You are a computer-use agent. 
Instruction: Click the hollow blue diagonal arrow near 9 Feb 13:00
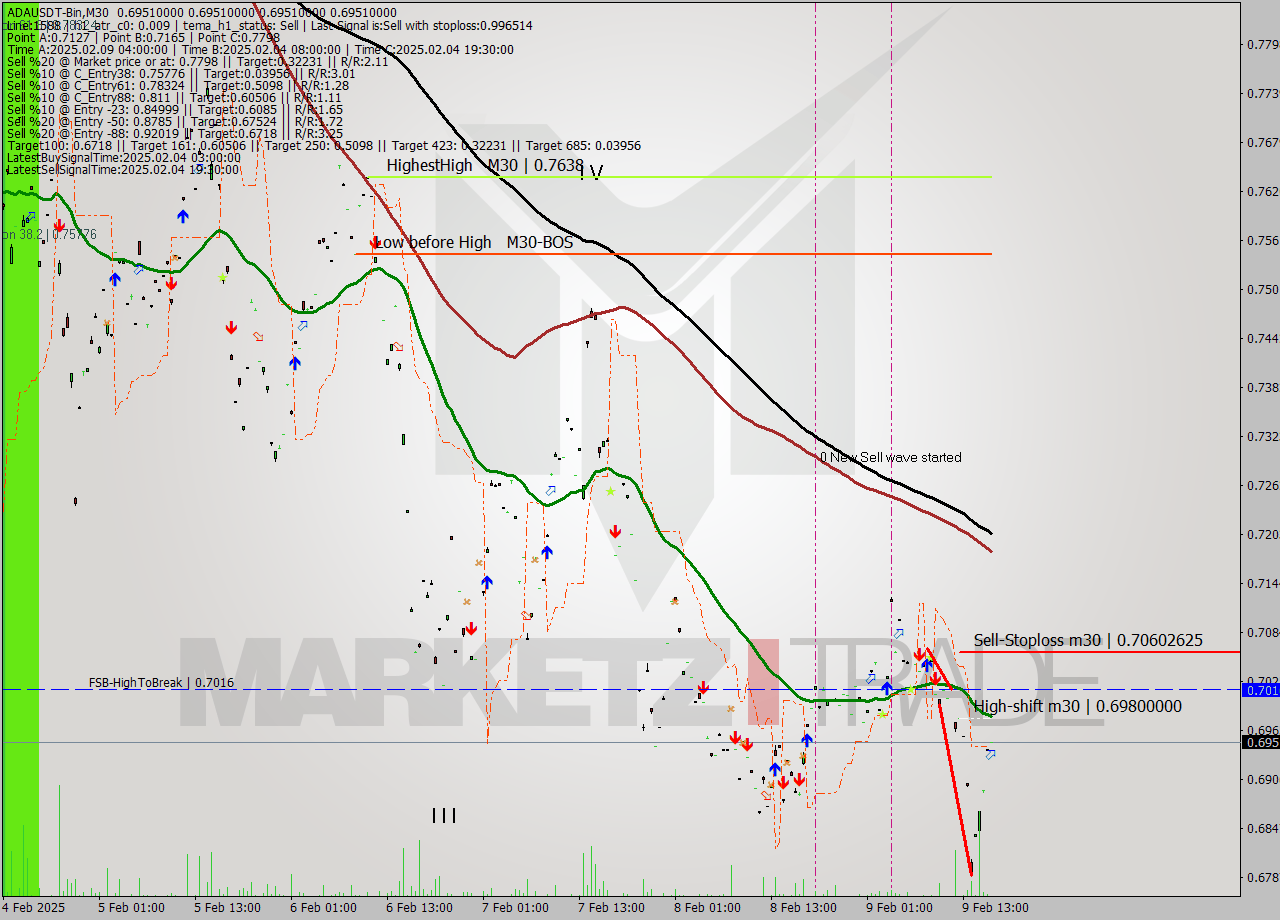pos(990,754)
